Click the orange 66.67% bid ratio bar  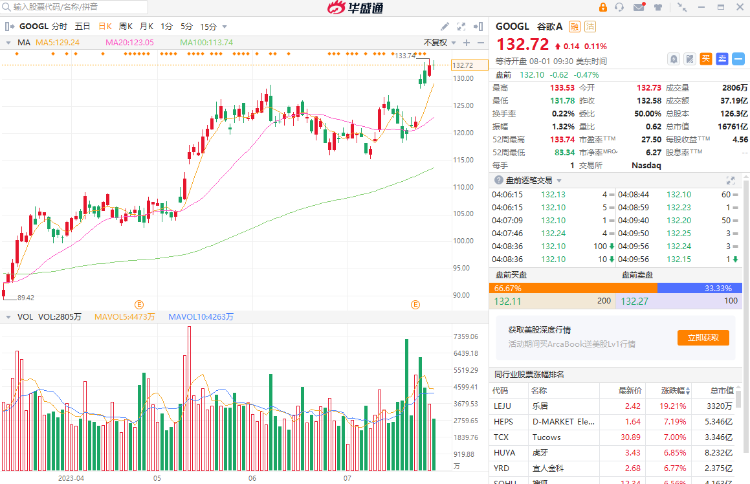click(x=573, y=288)
